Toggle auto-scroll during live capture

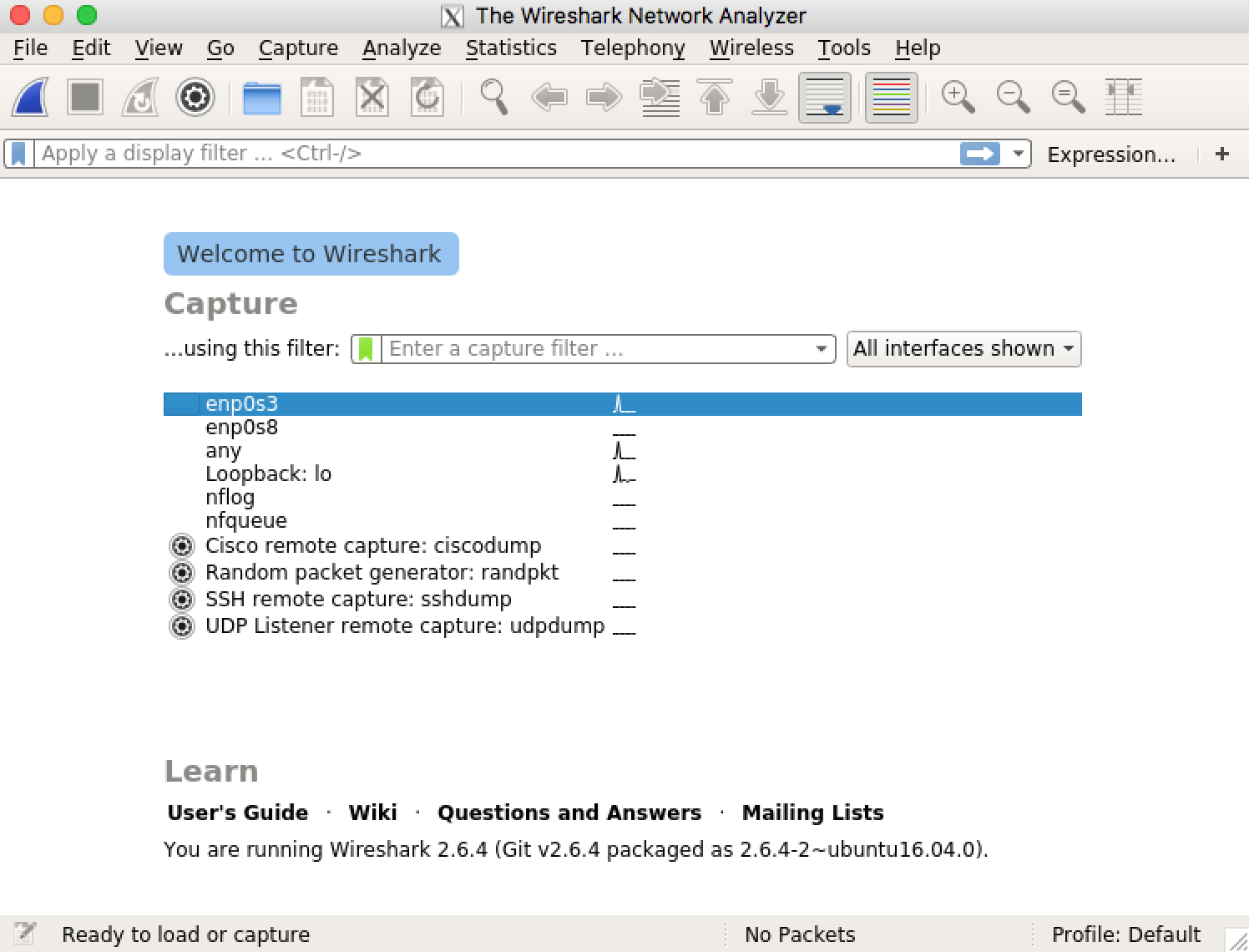(x=825, y=98)
